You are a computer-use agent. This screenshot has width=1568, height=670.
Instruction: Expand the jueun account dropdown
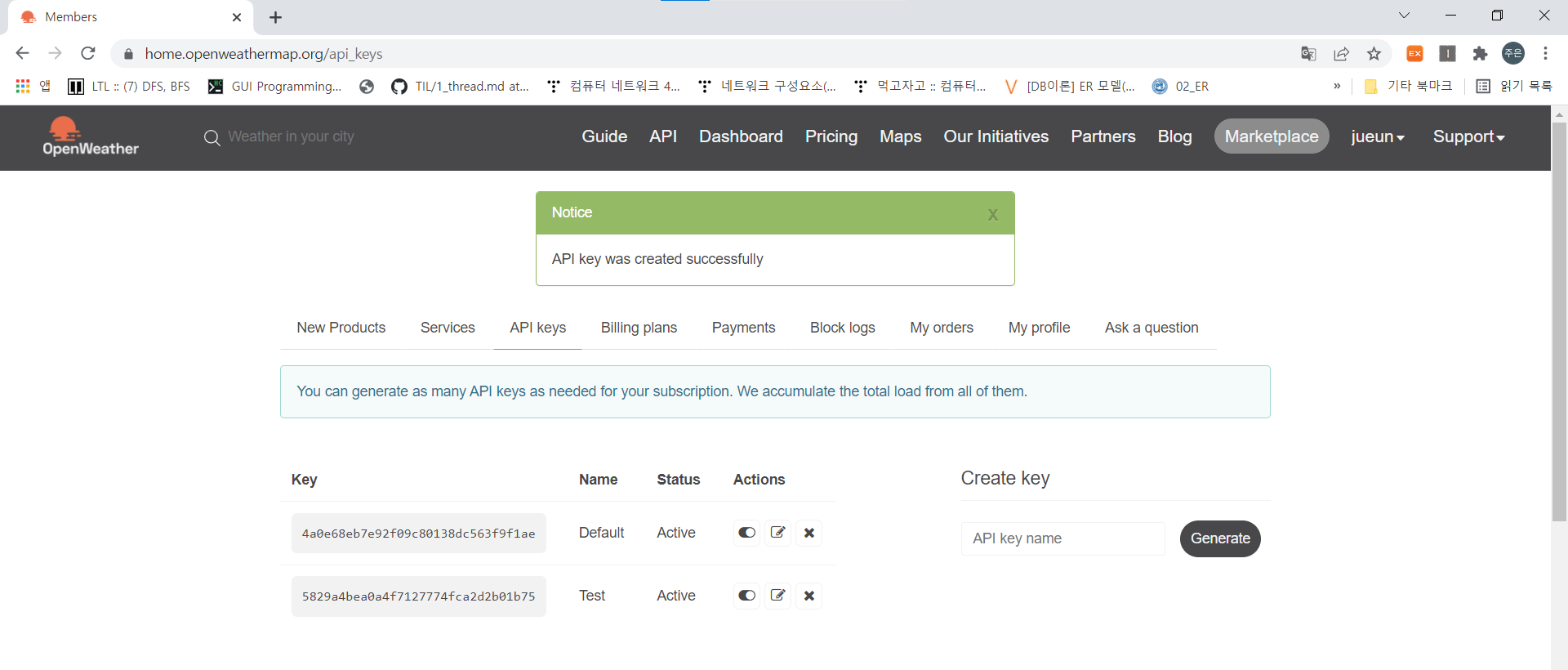coord(1378,136)
